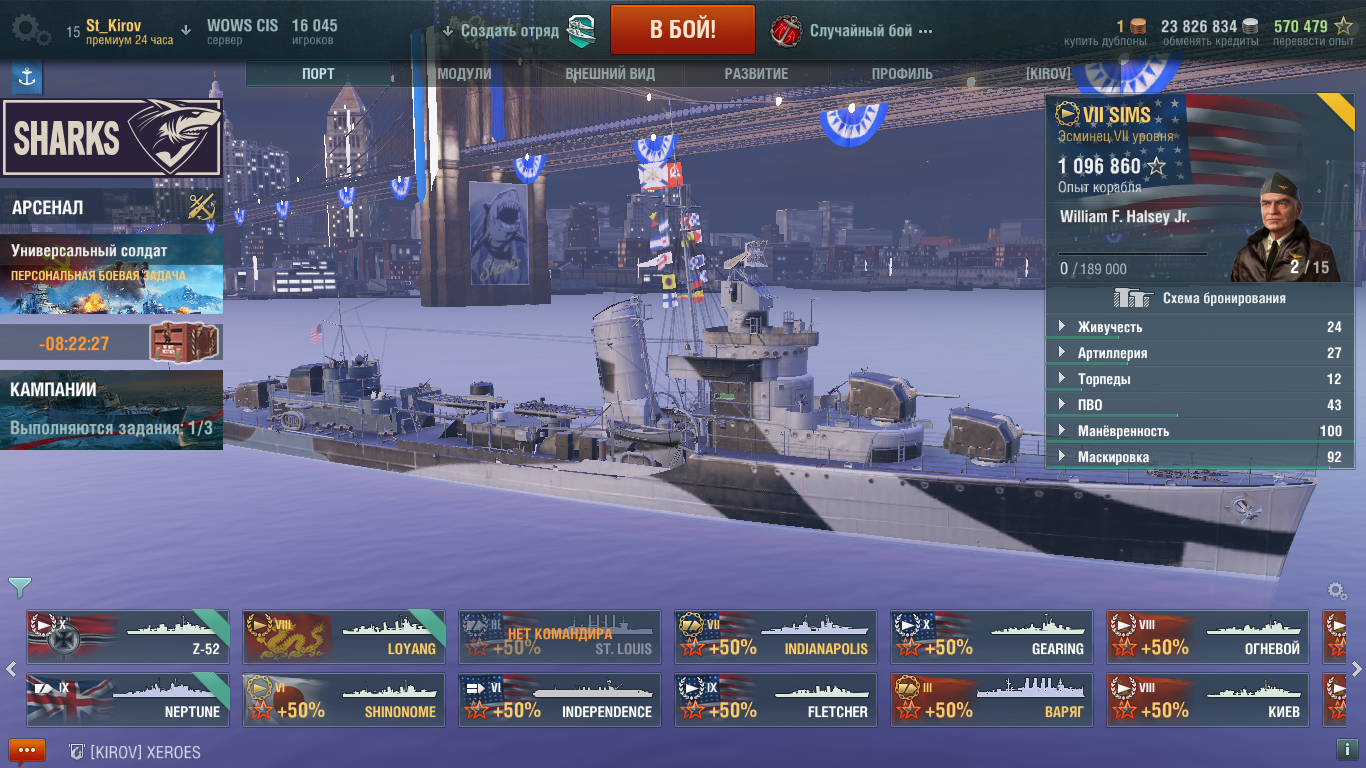Open the account dropdown next to St_Kirov
Viewport: 1366px width, 768px height.
pos(186,31)
